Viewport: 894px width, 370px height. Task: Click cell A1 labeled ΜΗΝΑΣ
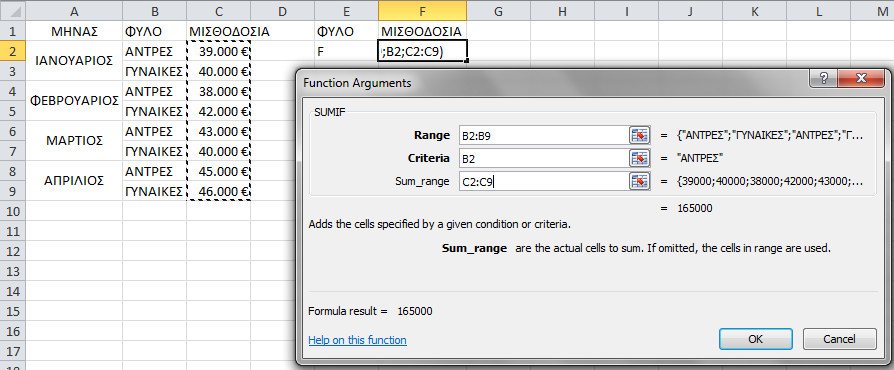pyautogui.click(x=74, y=31)
